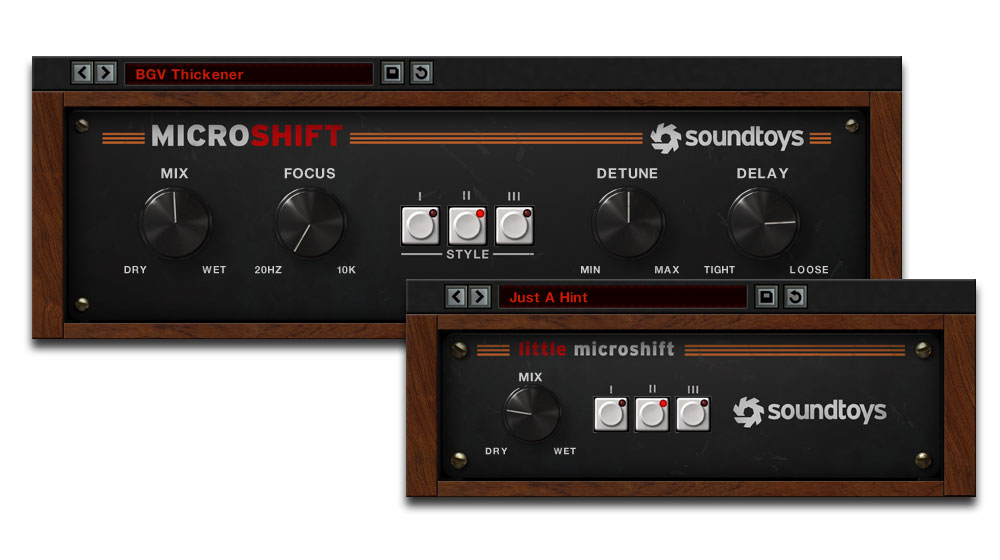The height and width of the screenshot is (560, 1000).
Task: Click the Soundtoys logo in Little MicroShift
Action: click(809, 411)
